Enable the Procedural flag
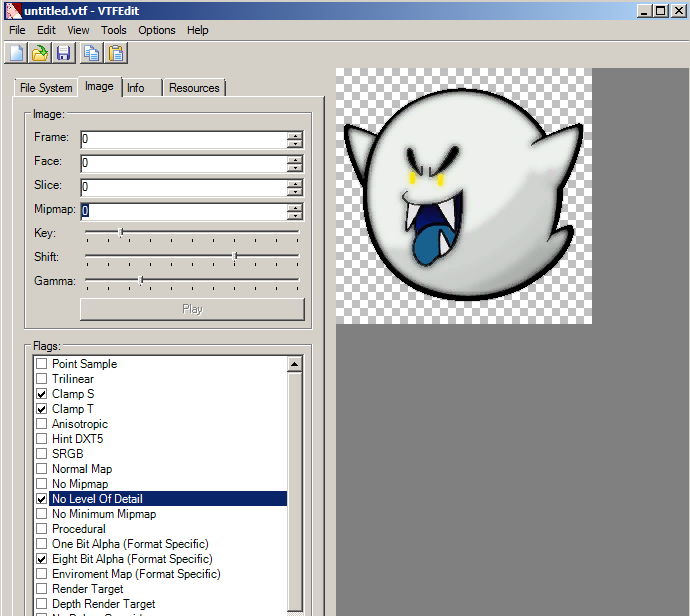 pyautogui.click(x=41, y=529)
